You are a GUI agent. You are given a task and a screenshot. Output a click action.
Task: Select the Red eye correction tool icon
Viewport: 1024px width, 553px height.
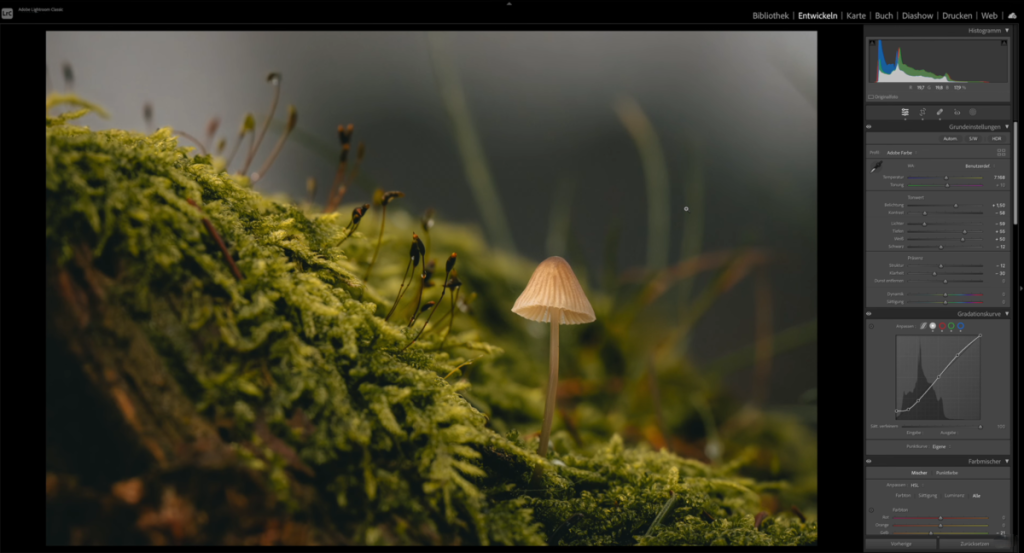pyautogui.click(x=957, y=112)
